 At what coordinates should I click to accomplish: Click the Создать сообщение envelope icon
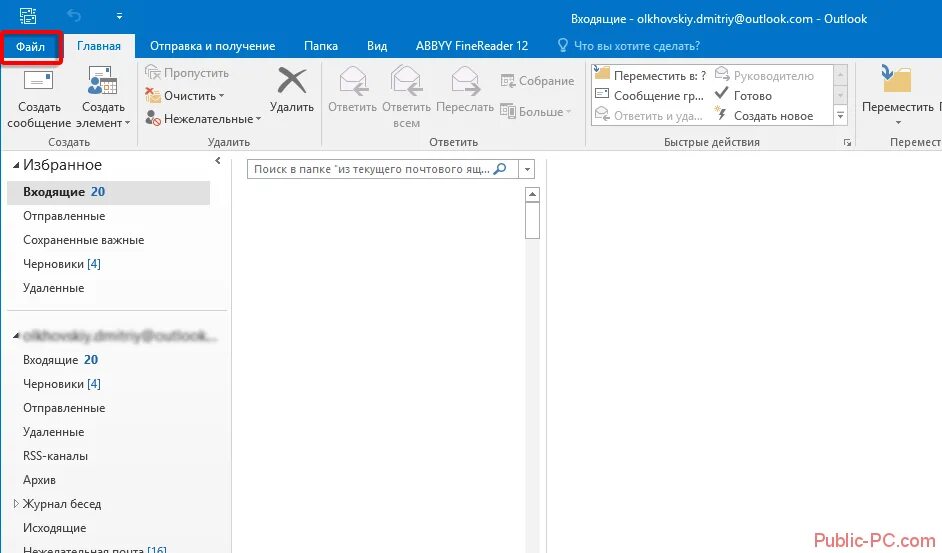click(x=38, y=82)
